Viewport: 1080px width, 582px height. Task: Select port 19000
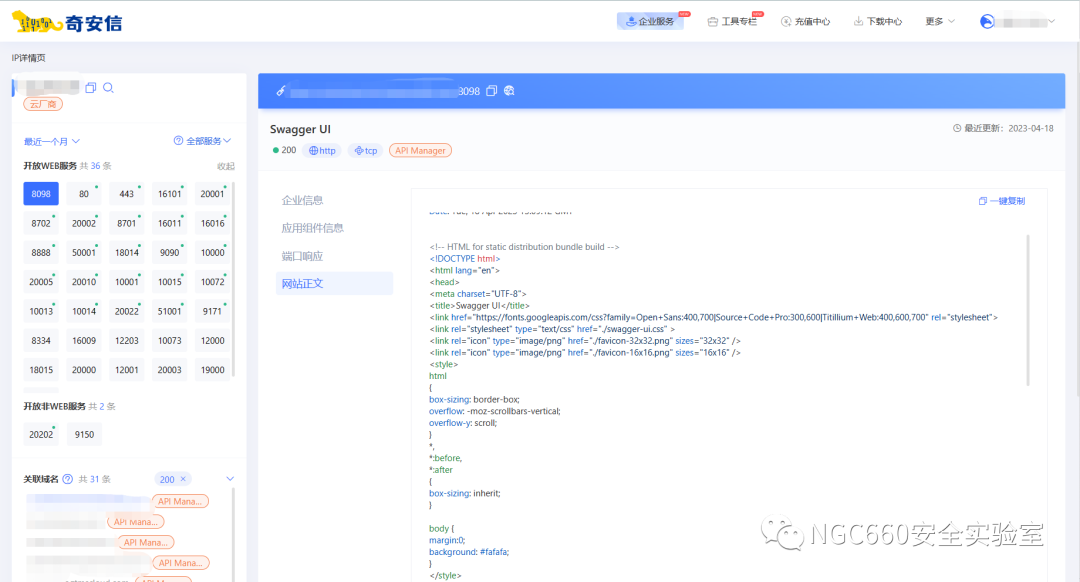(212, 370)
